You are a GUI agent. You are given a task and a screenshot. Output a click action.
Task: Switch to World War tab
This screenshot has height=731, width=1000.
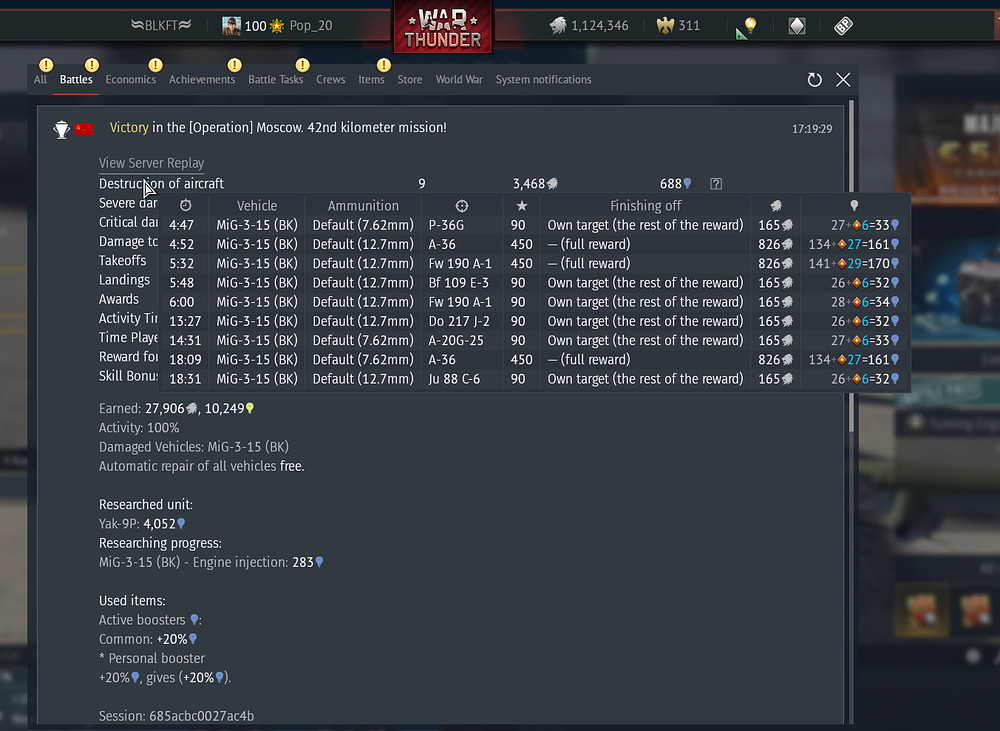point(459,79)
